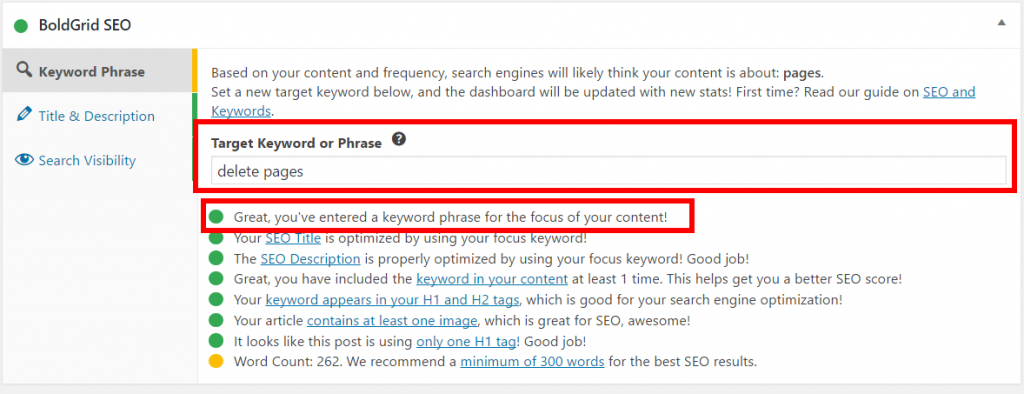Click the contains at least one image link

click(x=392, y=321)
